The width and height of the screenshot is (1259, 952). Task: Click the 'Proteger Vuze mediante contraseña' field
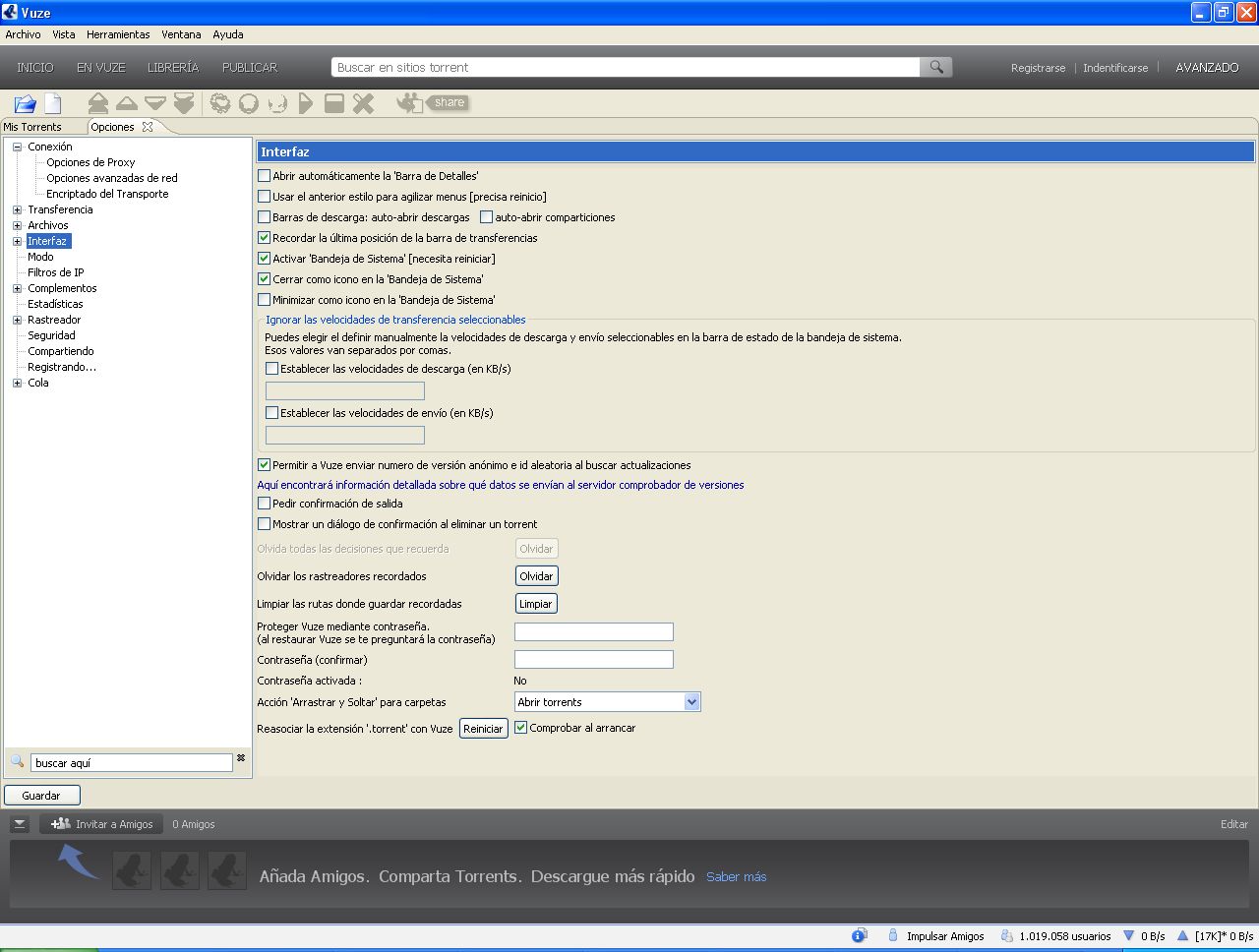click(x=594, y=631)
